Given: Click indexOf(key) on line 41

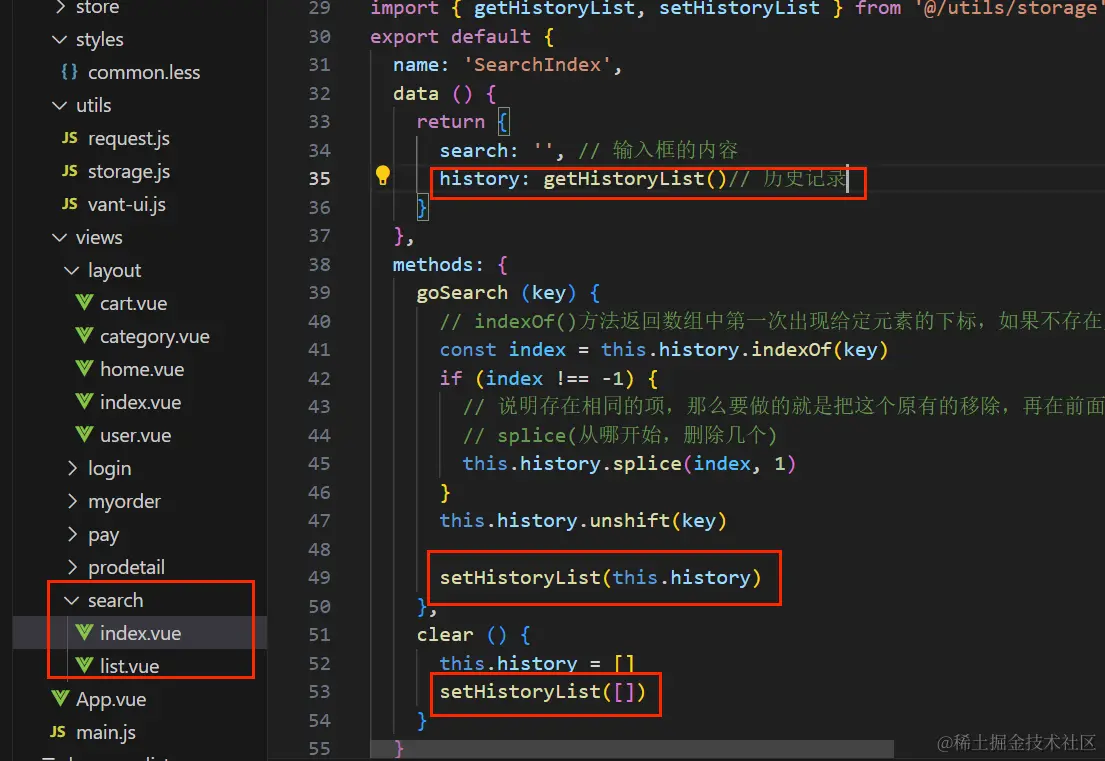Looking at the screenshot, I should (820, 349).
